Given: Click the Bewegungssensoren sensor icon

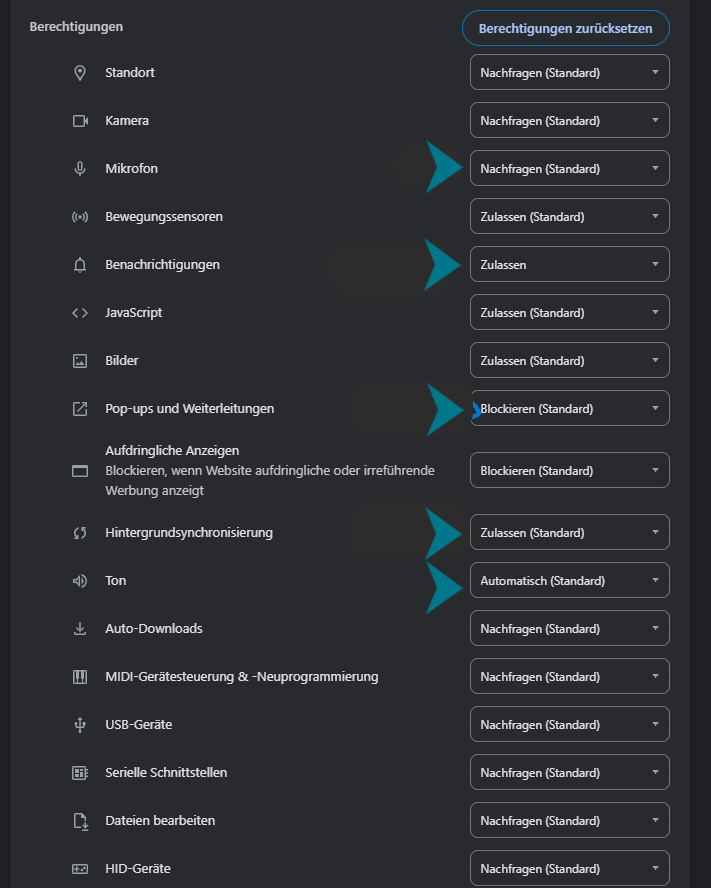Looking at the screenshot, I should [x=80, y=216].
